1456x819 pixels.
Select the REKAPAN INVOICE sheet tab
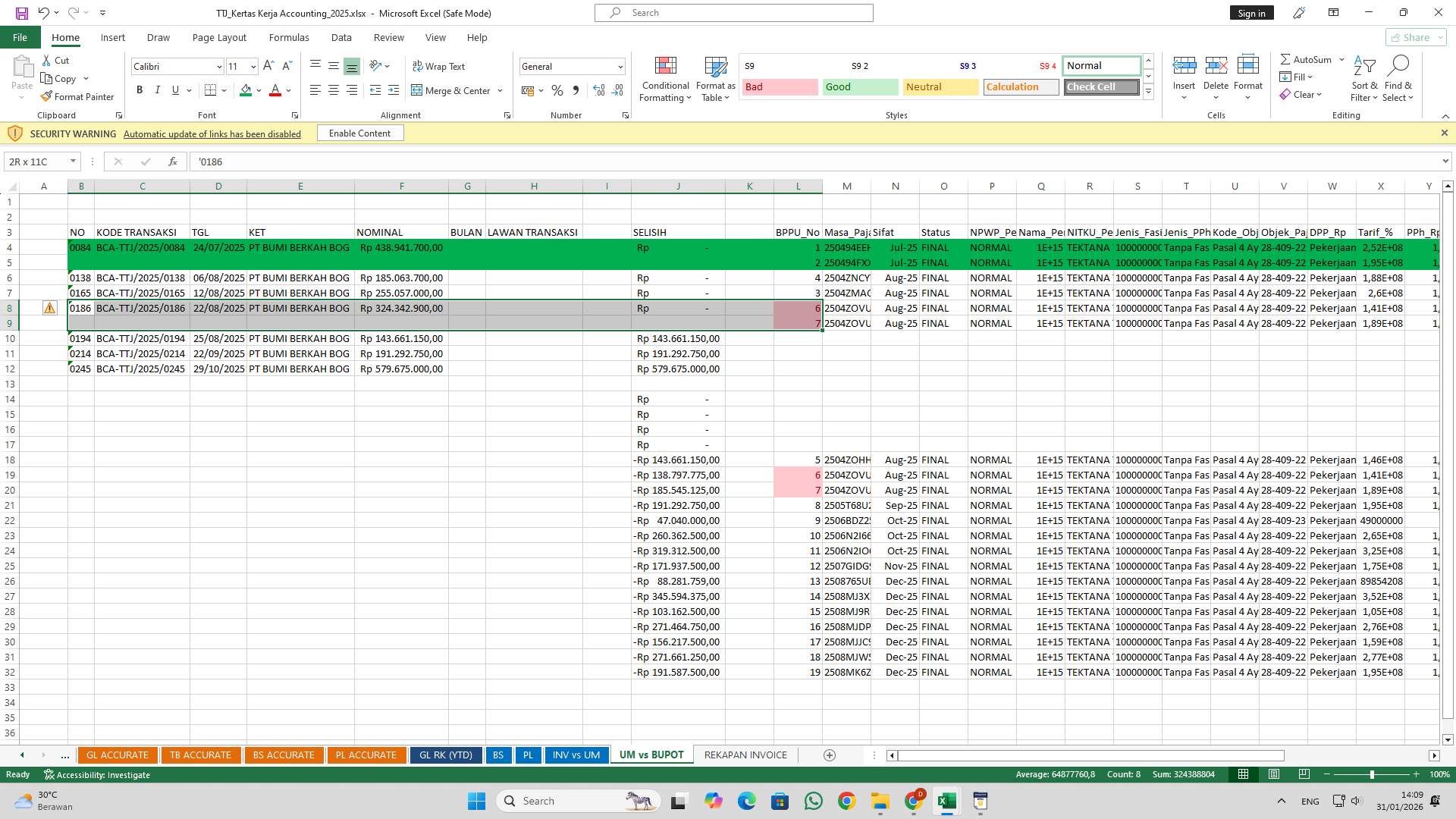(745, 755)
